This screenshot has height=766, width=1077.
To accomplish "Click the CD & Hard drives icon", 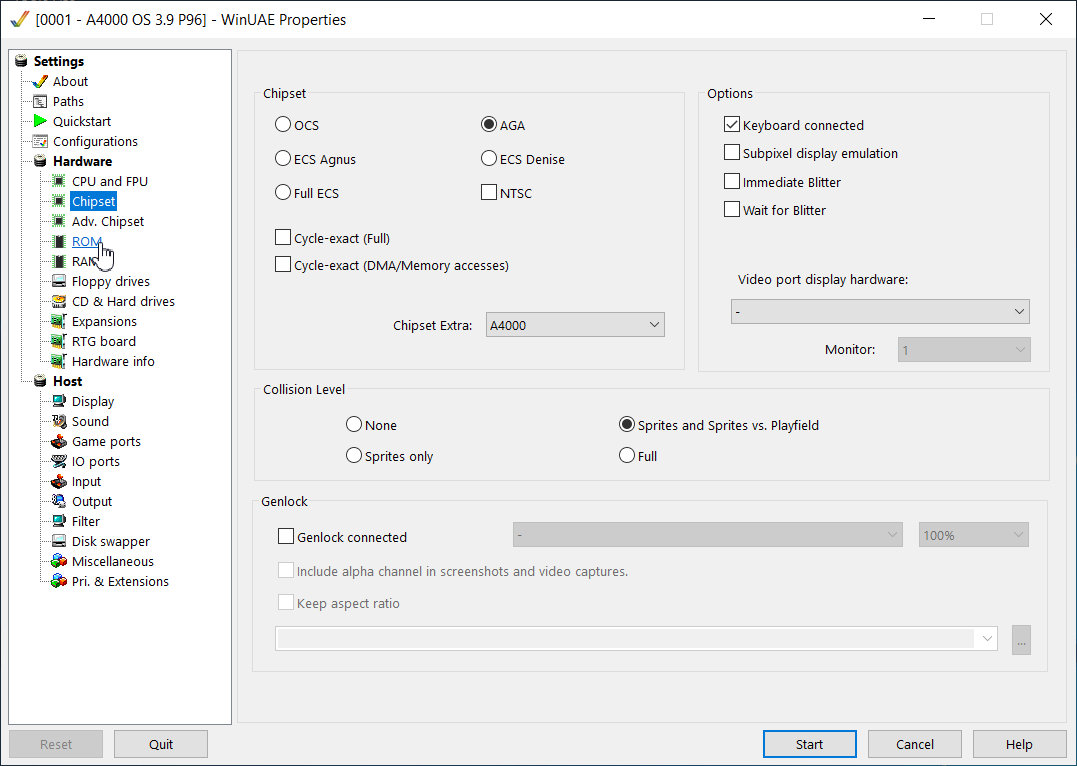I will tap(60, 301).
